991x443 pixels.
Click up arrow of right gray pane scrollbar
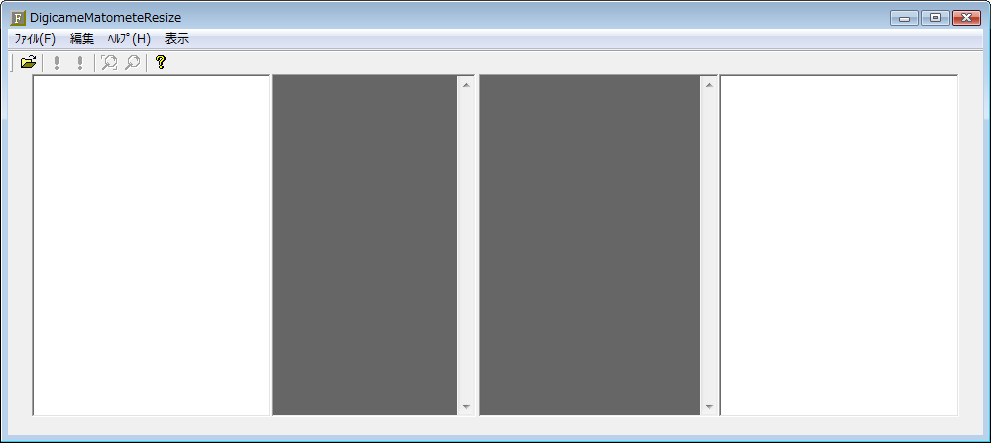708,85
